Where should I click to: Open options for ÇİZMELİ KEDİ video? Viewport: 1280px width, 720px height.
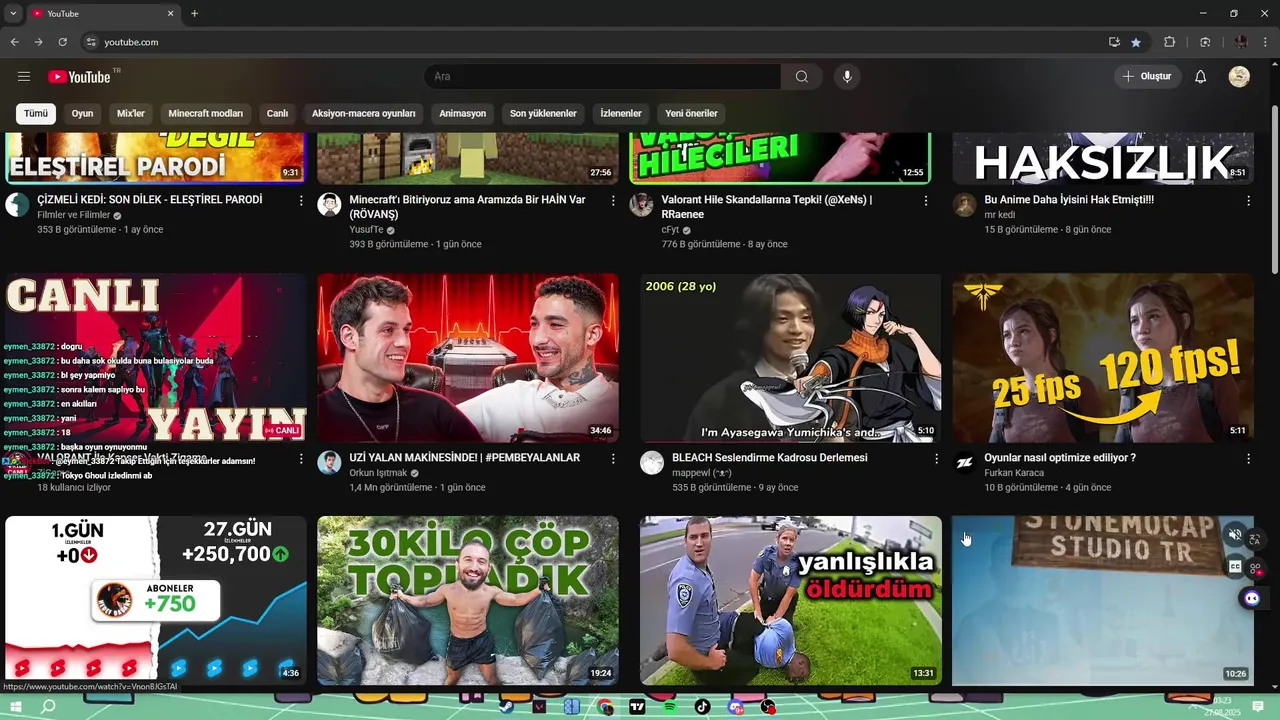click(301, 201)
